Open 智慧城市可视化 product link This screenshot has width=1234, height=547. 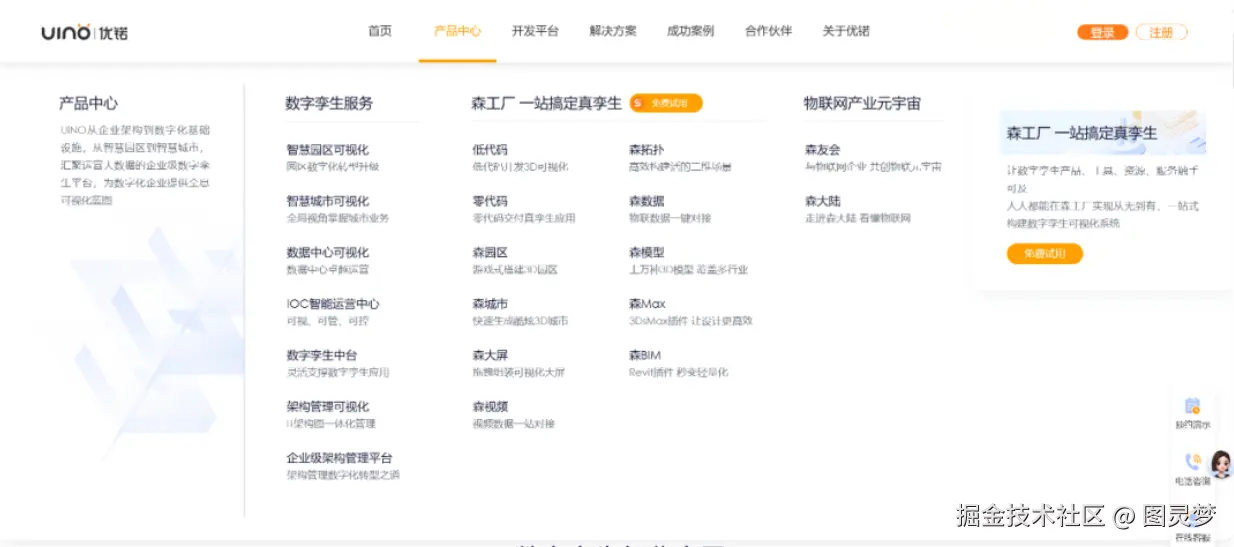click(327, 201)
